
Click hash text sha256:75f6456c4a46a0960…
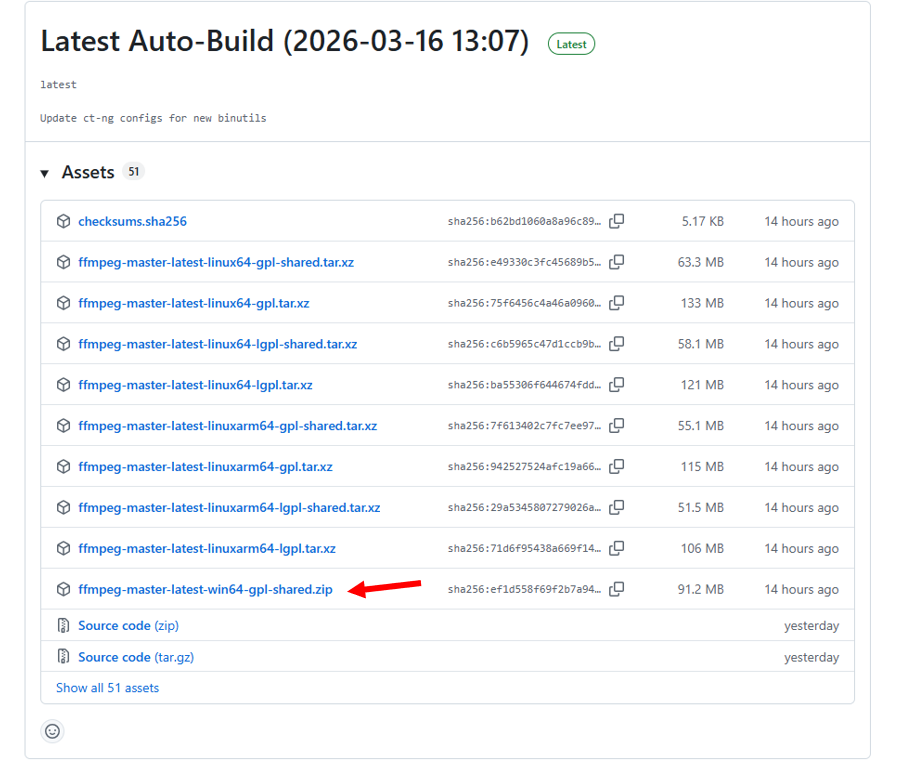pyautogui.click(x=524, y=303)
